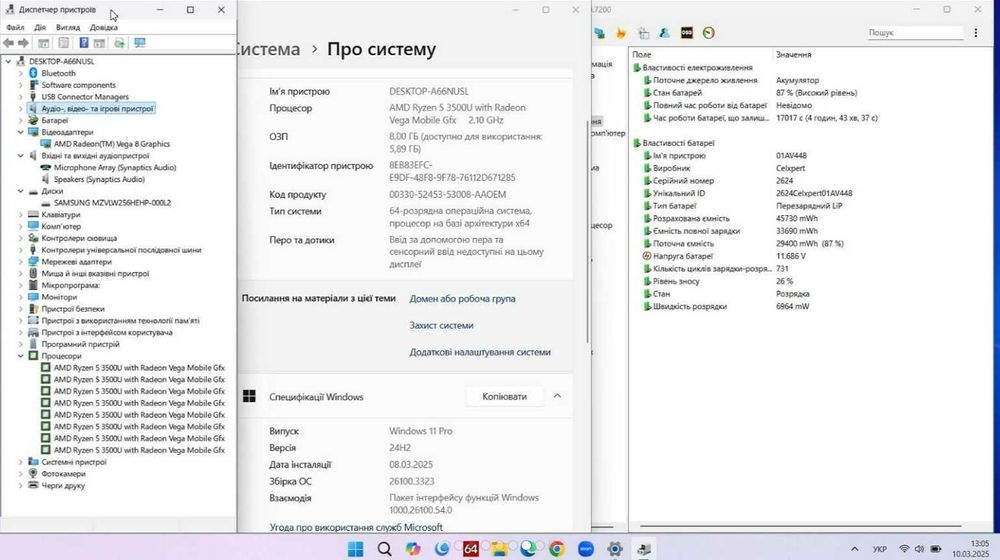Collapse the Процесори node

(20, 356)
